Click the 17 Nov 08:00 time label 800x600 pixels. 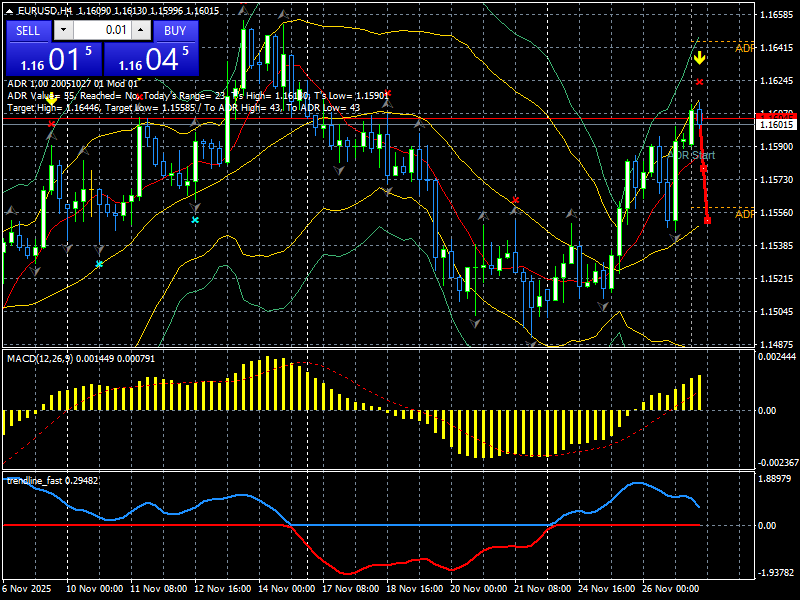point(351,588)
